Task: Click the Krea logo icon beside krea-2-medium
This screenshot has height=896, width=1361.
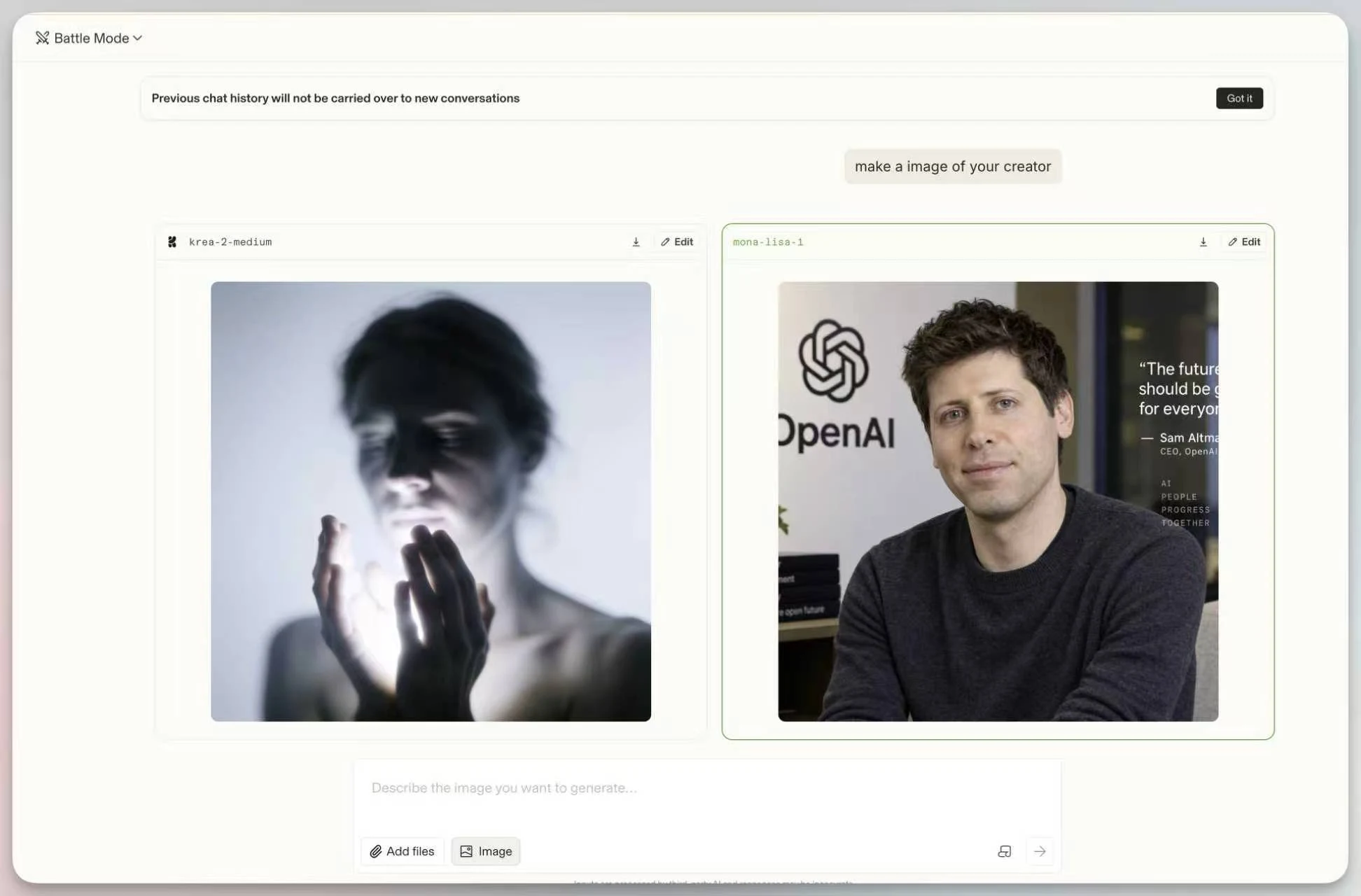Action: [172, 242]
